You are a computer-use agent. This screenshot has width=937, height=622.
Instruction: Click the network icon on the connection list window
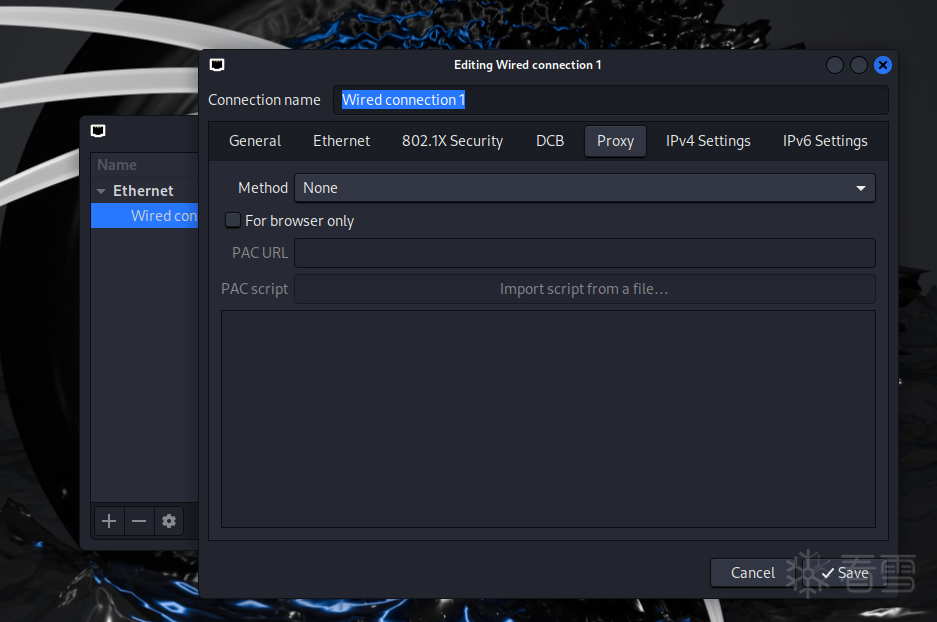[x=97, y=131]
